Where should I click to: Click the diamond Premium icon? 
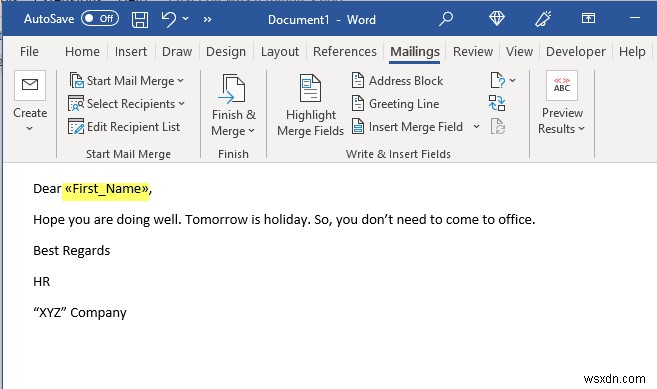497,18
